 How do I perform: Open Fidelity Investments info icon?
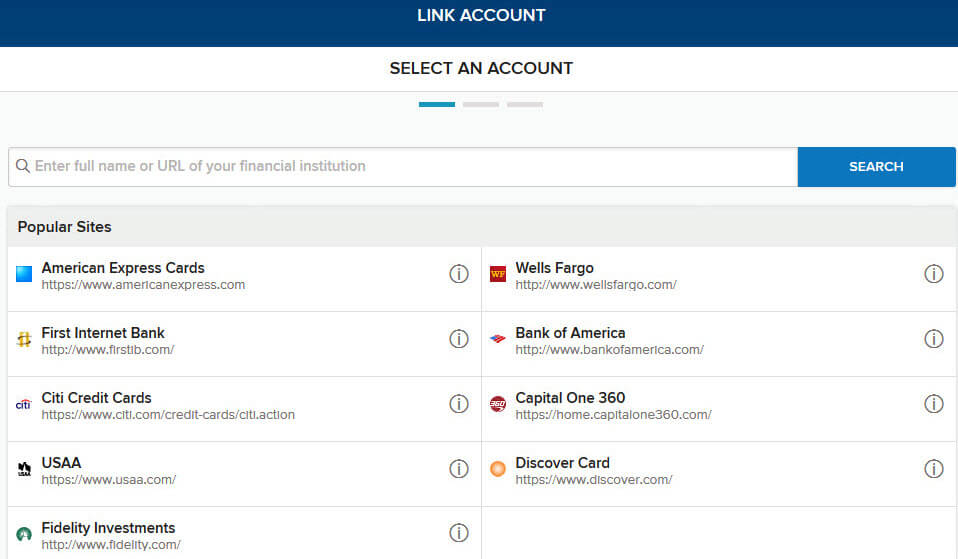coord(459,533)
